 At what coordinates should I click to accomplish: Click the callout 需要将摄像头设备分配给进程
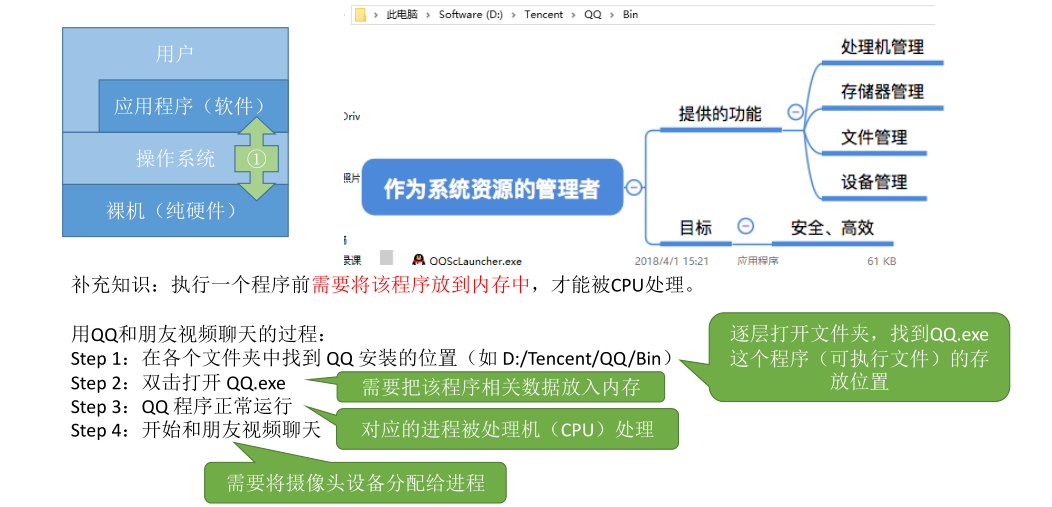click(355, 483)
